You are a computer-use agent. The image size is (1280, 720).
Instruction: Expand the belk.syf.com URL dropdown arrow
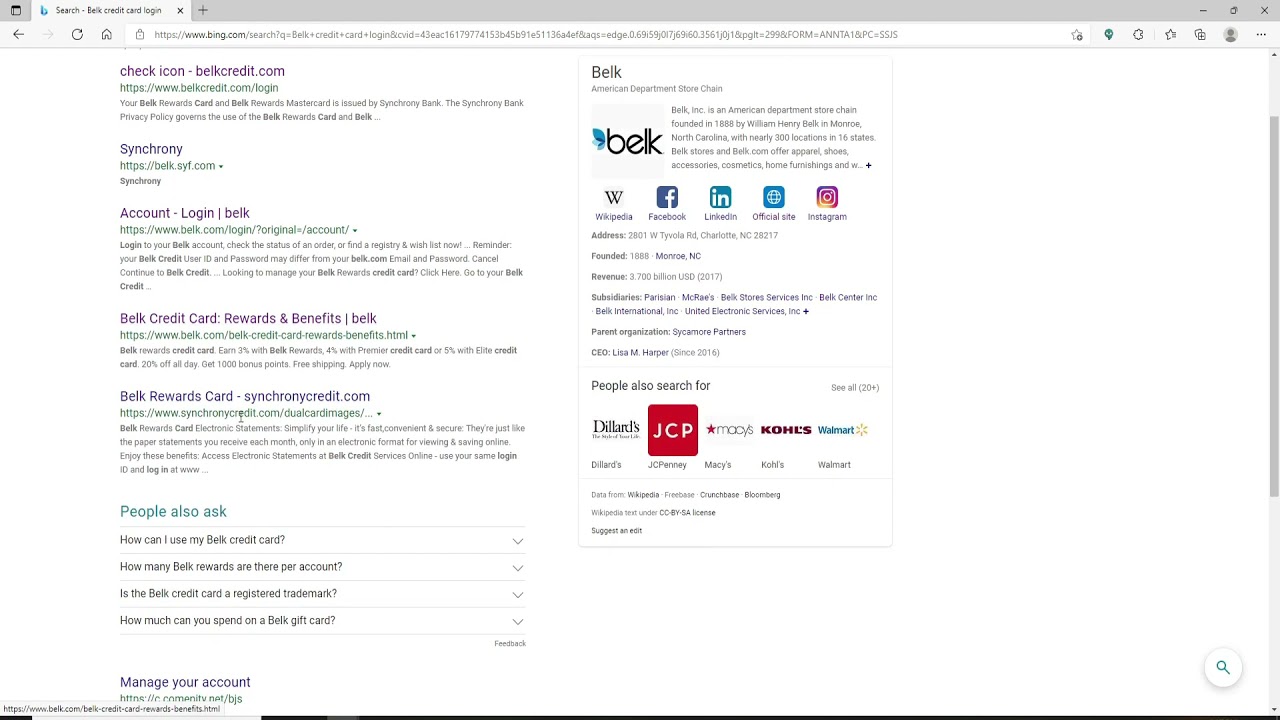[x=221, y=167]
